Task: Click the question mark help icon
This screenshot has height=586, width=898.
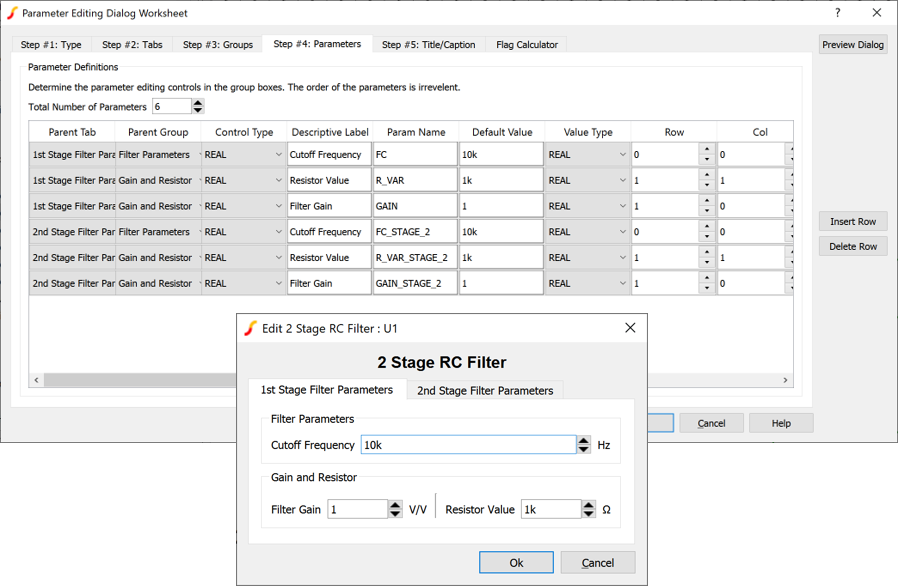Action: 837,13
